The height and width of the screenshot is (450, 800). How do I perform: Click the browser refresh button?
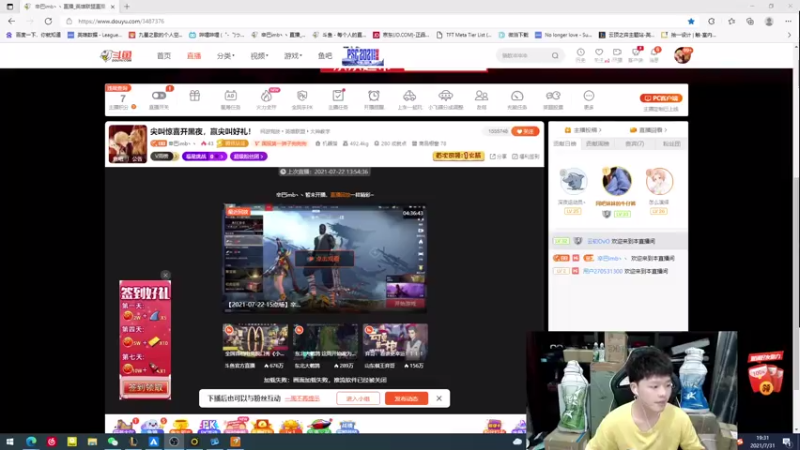(48, 21)
